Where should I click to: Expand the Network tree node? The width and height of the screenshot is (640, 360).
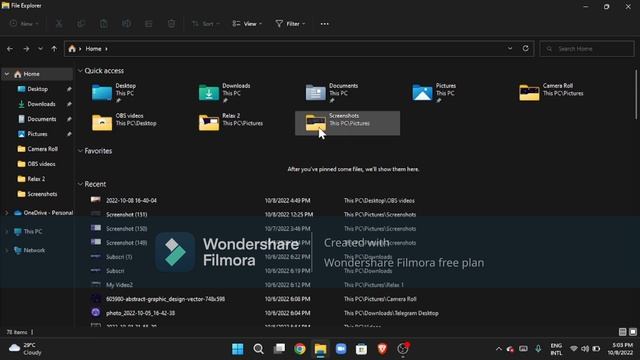pyautogui.click(x=7, y=250)
